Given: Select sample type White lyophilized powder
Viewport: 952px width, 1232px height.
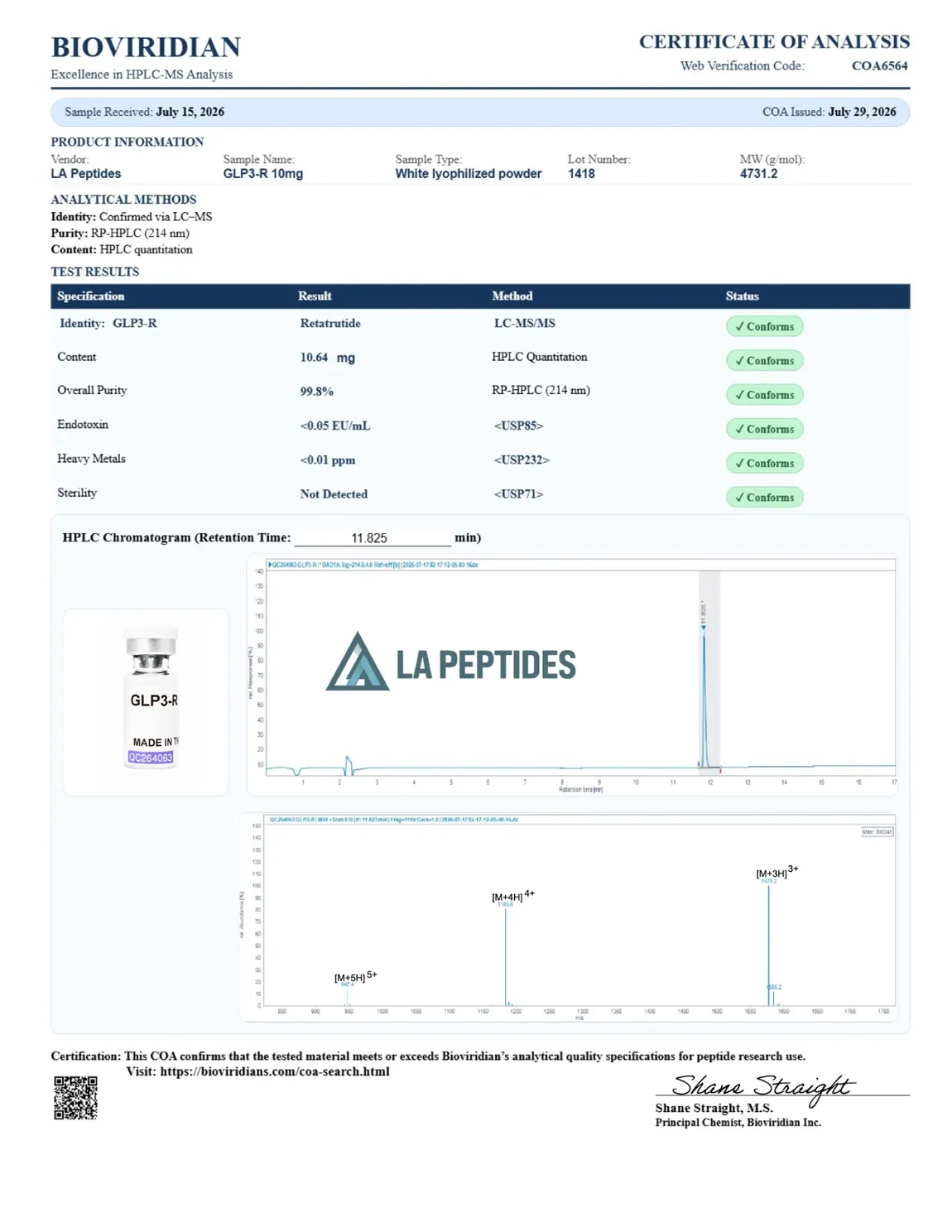Looking at the screenshot, I should [x=469, y=174].
